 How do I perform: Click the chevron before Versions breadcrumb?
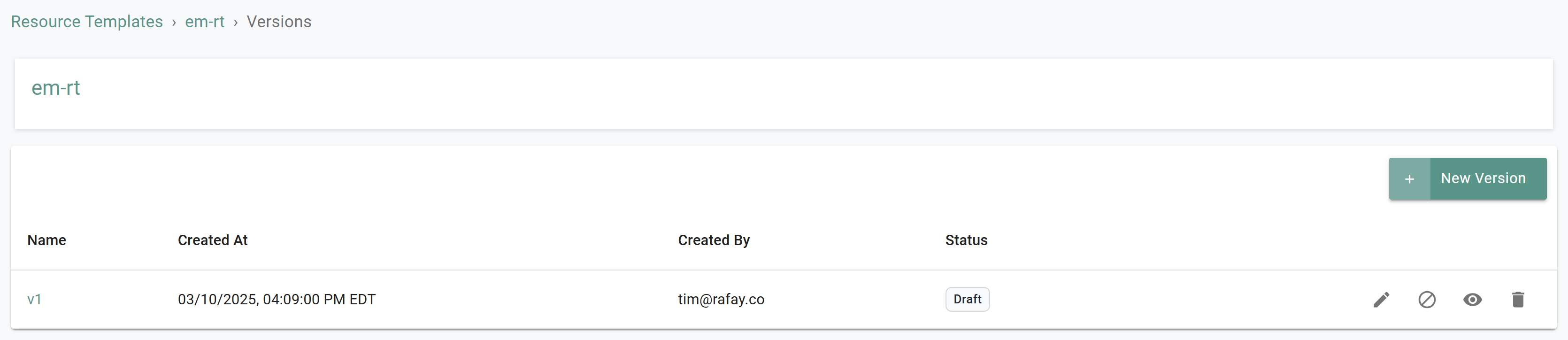click(236, 23)
